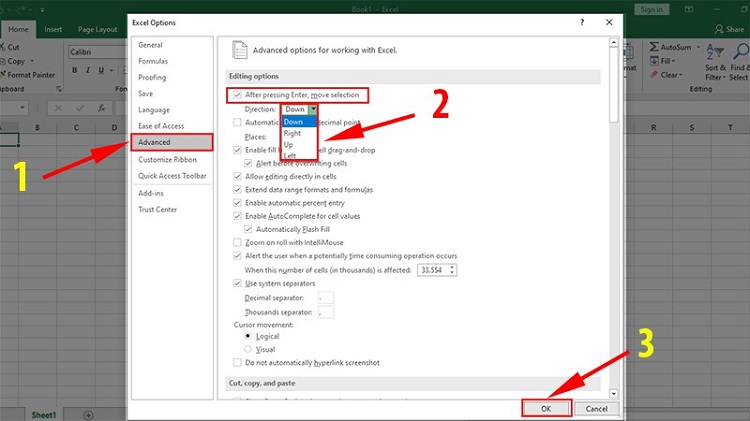This screenshot has width=750, height=421.
Task: Click the Cancel button
Action: coord(596,409)
